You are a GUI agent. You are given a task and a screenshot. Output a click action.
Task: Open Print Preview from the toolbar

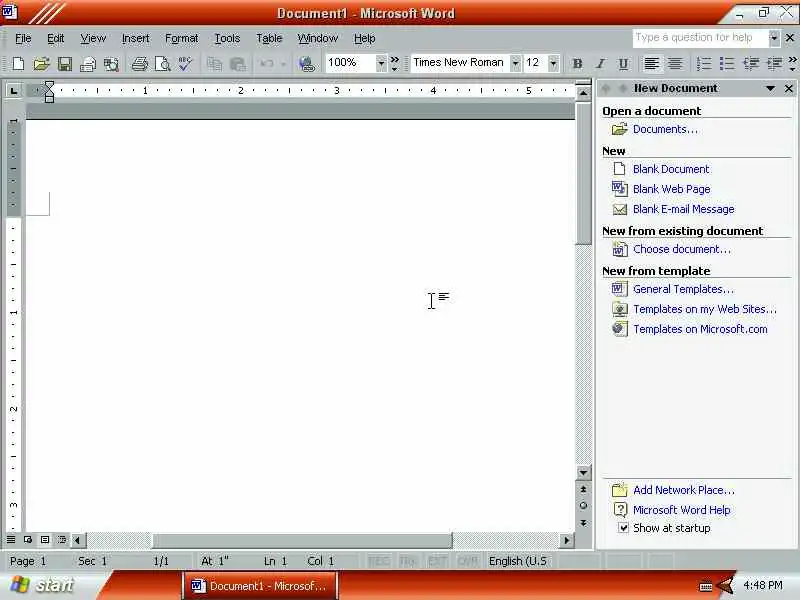click(162, 63)
